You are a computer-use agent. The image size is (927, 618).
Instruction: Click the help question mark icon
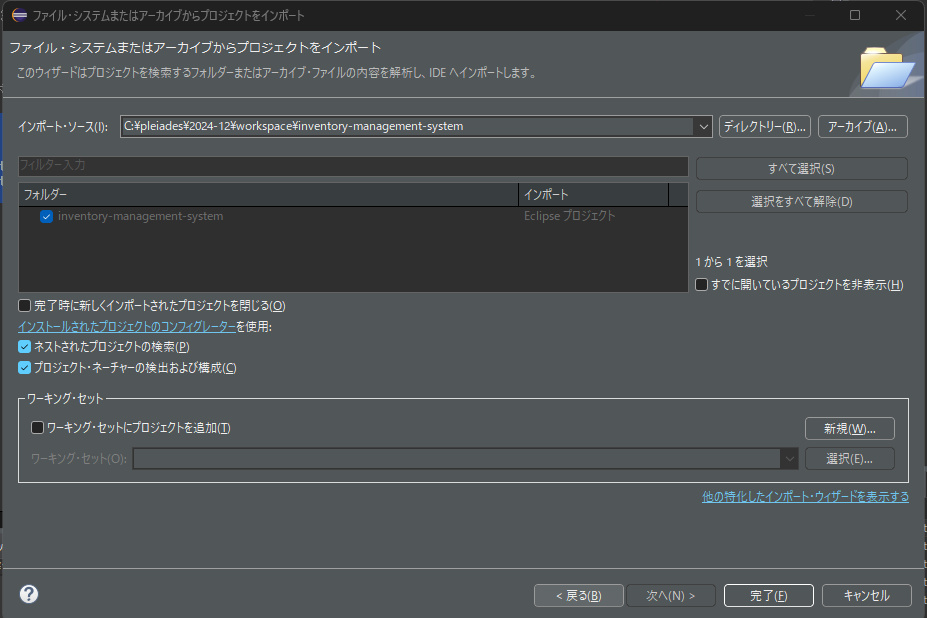point(29,594)
